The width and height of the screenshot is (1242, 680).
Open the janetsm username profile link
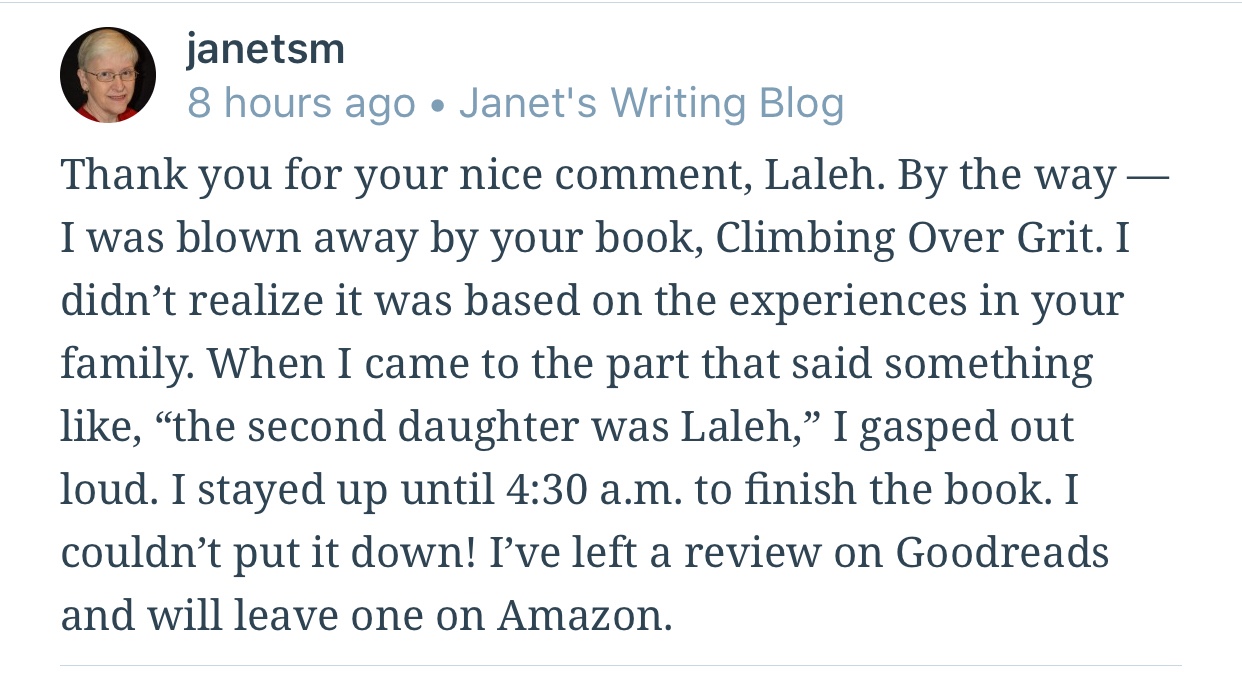click(x=265, y=49)
